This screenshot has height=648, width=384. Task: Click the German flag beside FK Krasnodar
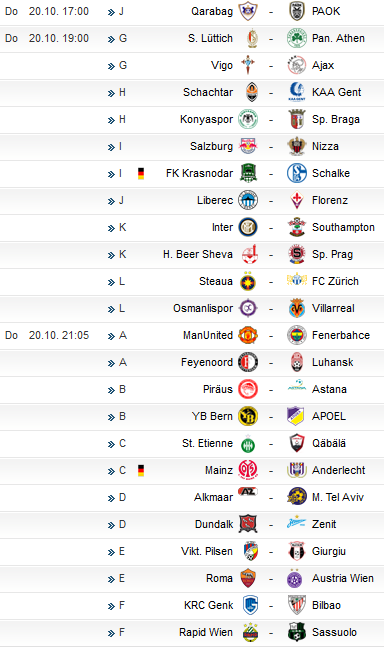(x=141, y=173)
